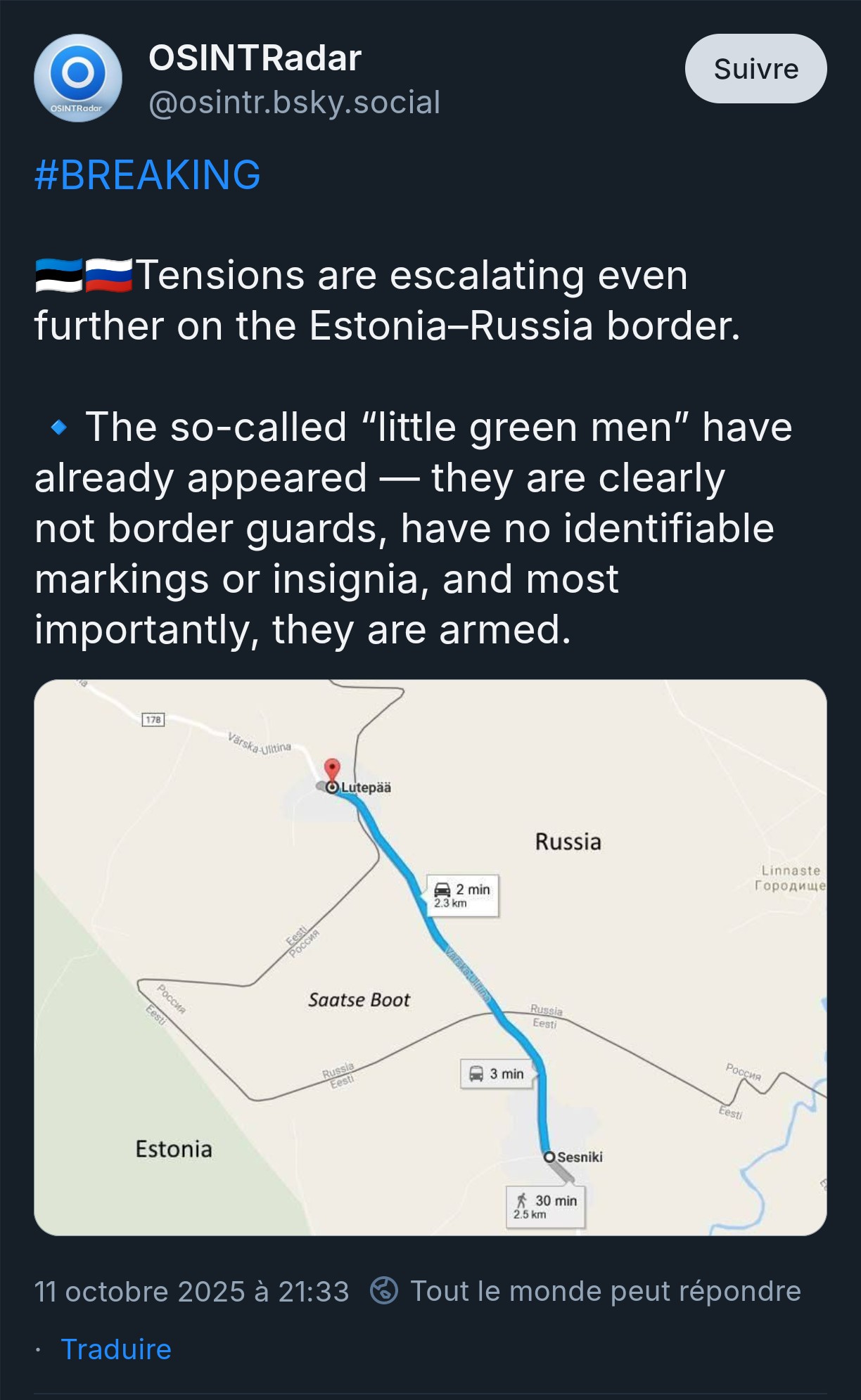
Task: Click the Saatse Boot label on map
Action: coord(359,1000)
